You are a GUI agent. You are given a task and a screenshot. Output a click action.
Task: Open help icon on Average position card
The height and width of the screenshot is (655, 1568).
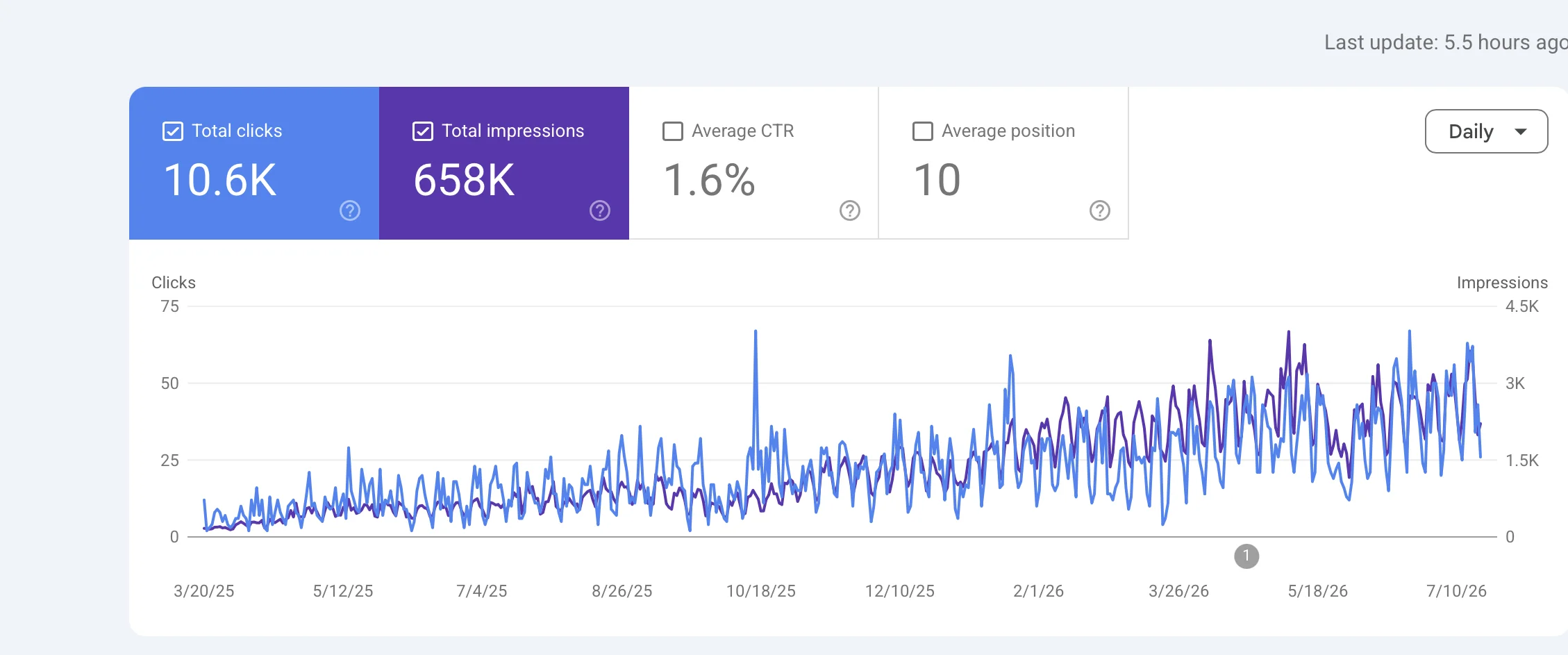pos(1100,210)
